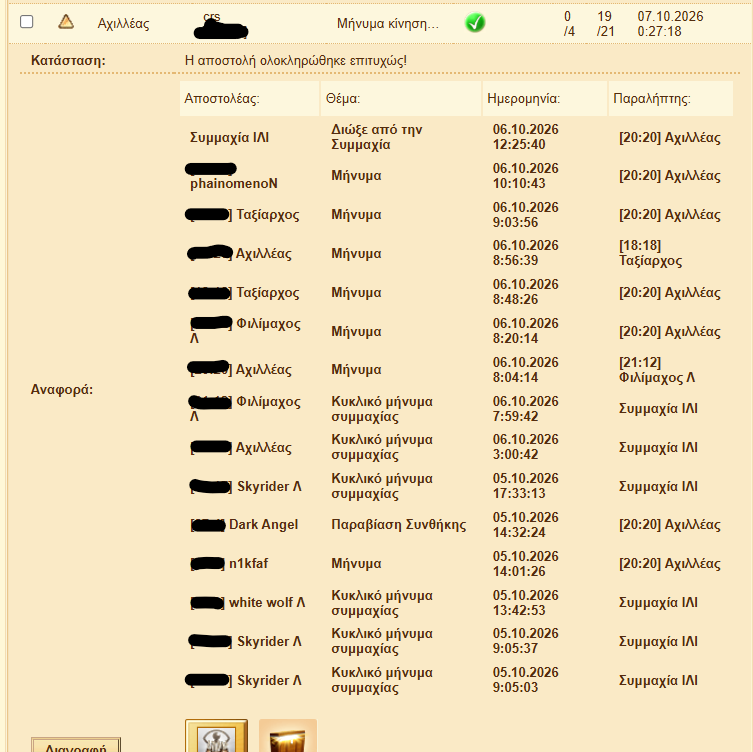The width and height of the screenshot is (753, 752).
Task: Open the Διώξε από την Συμμαχία subject
Action: coord(376,137)
